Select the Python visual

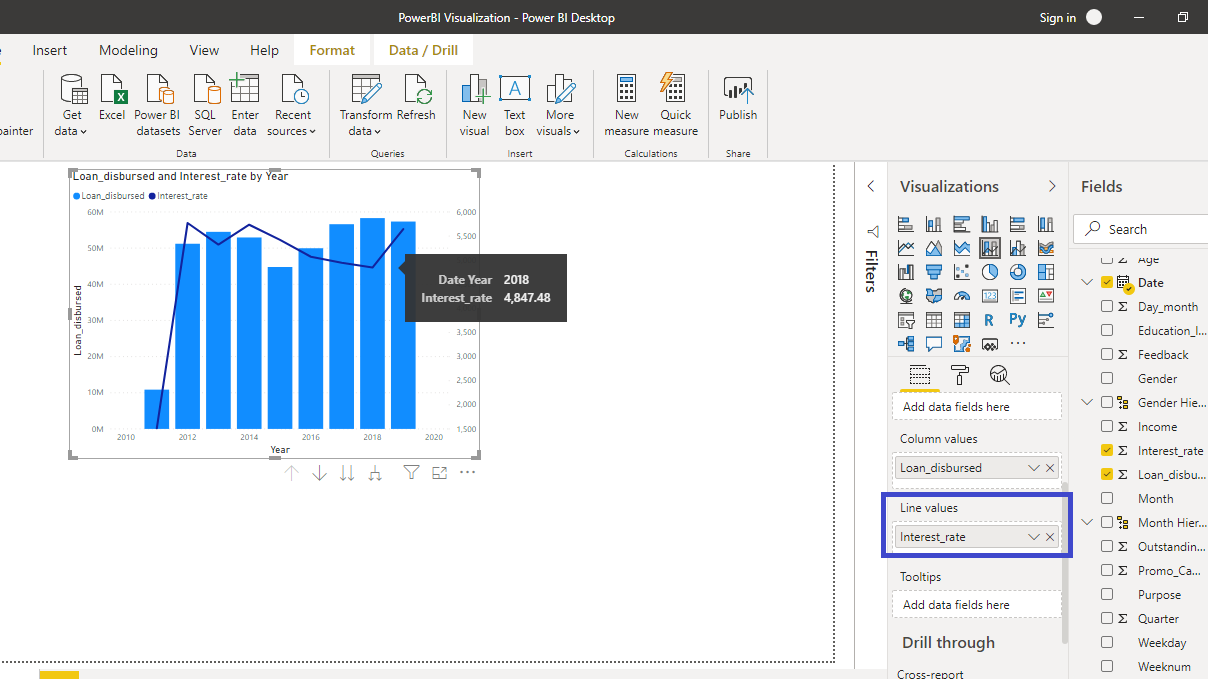point(1018,320)
